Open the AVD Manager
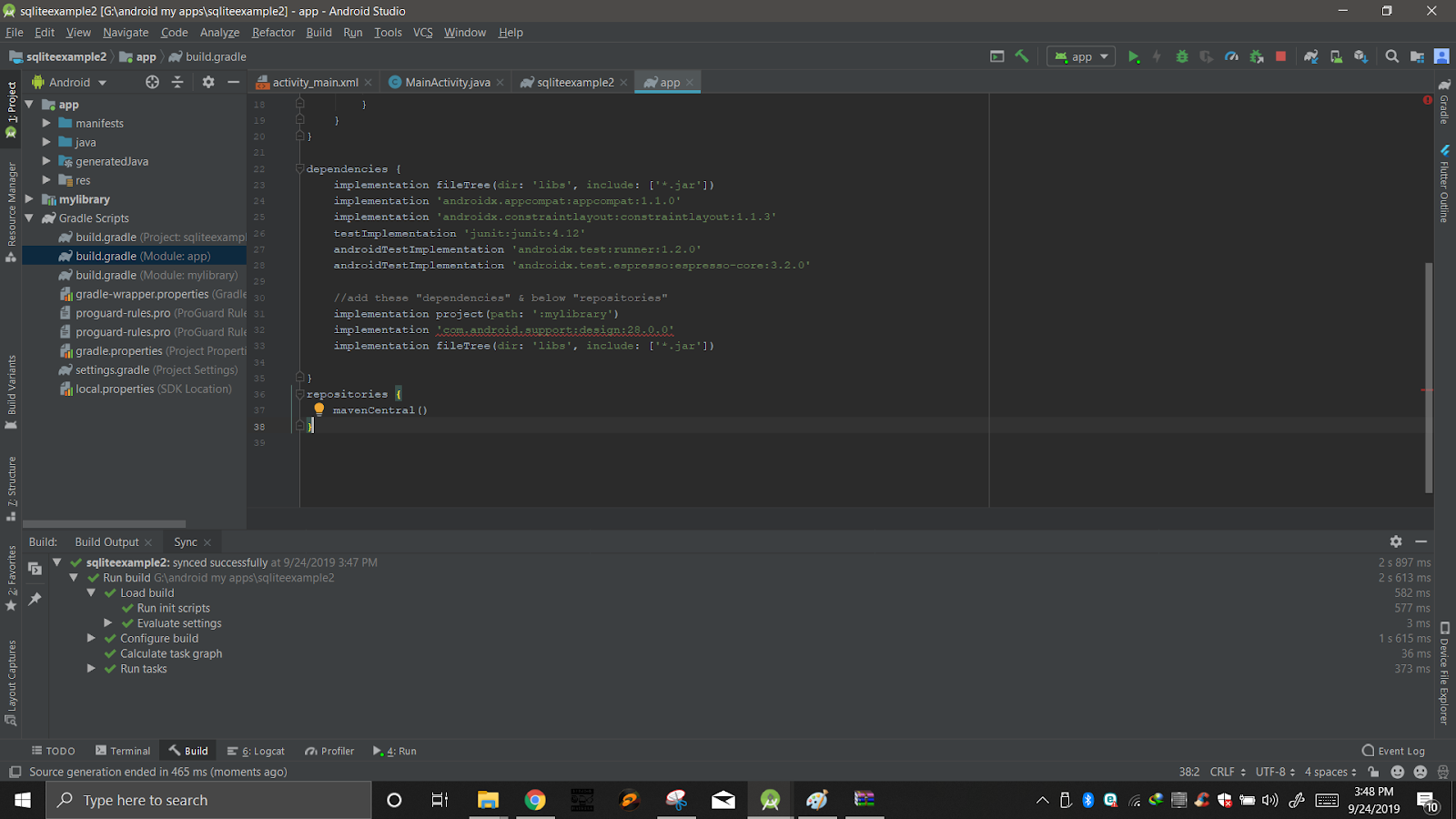 click(x=1335, y=56)
